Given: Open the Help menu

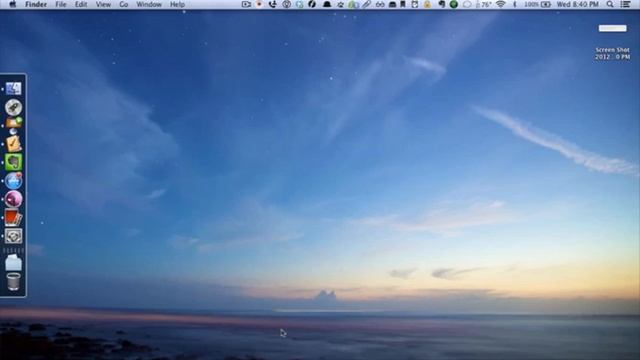Looking at the screenshot, I should pos(177,4).
